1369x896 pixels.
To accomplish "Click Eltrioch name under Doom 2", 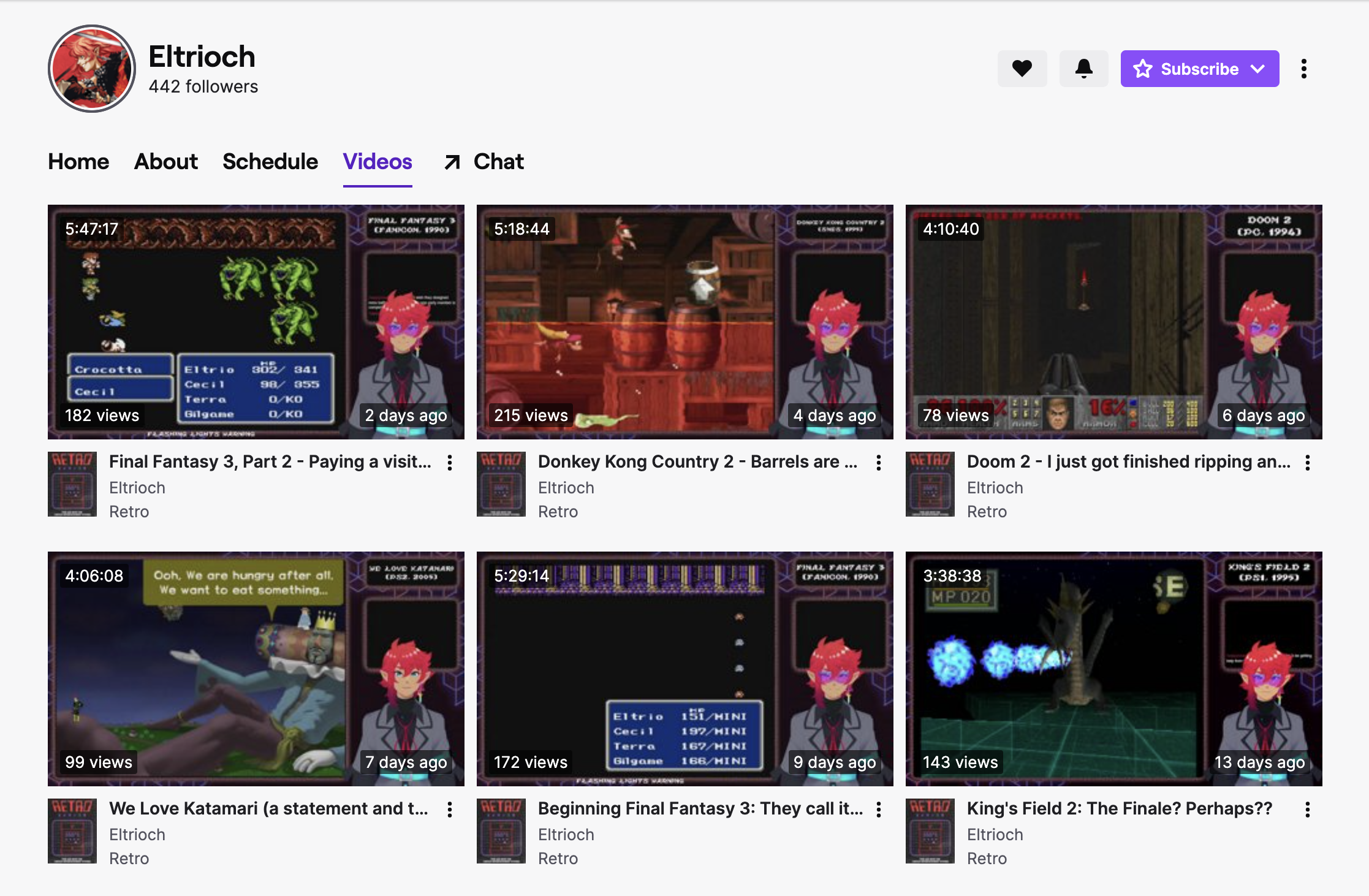I will (x=995, y=488).
